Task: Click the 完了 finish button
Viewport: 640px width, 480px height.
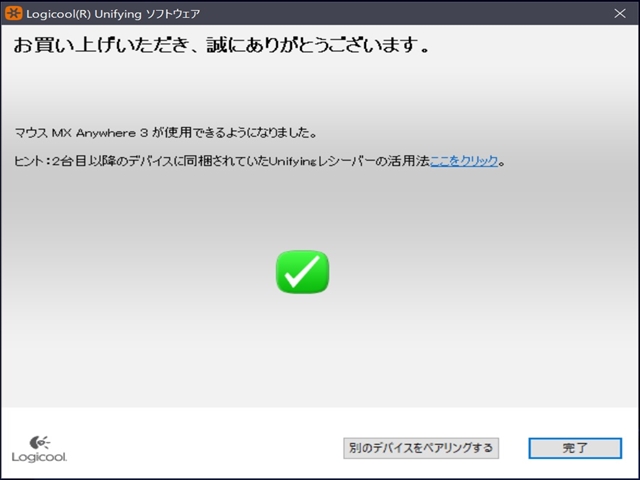Action: pos(575,448)
